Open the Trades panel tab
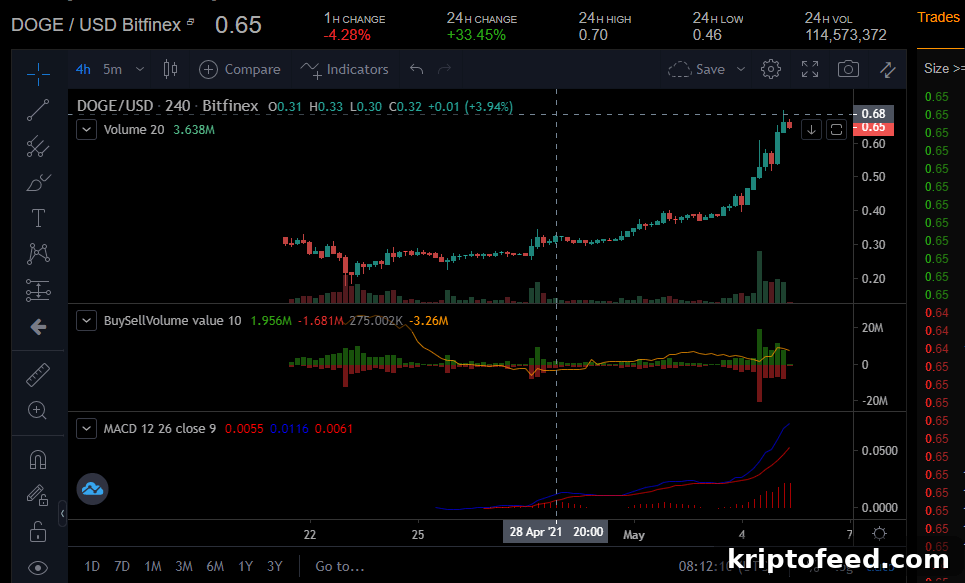The width and height of the screenshot is (965, 583). click(x=938, y=17)
